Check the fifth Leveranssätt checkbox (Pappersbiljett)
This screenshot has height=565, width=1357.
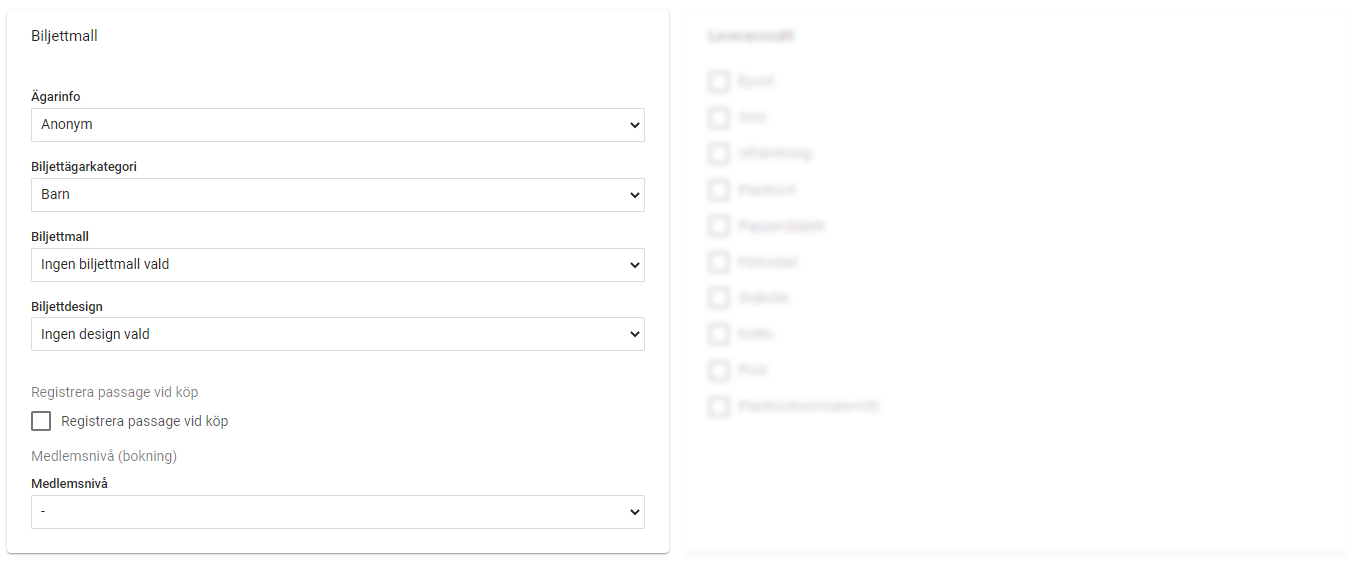click(718, 226)
